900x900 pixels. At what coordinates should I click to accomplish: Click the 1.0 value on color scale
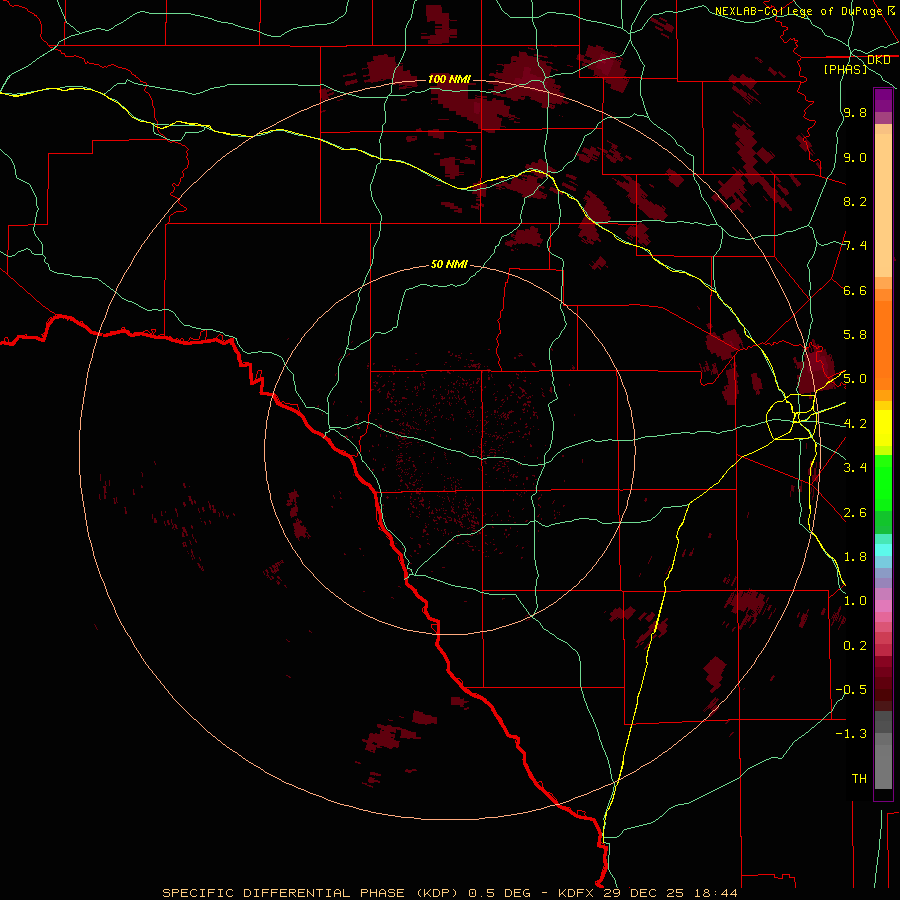855,601
